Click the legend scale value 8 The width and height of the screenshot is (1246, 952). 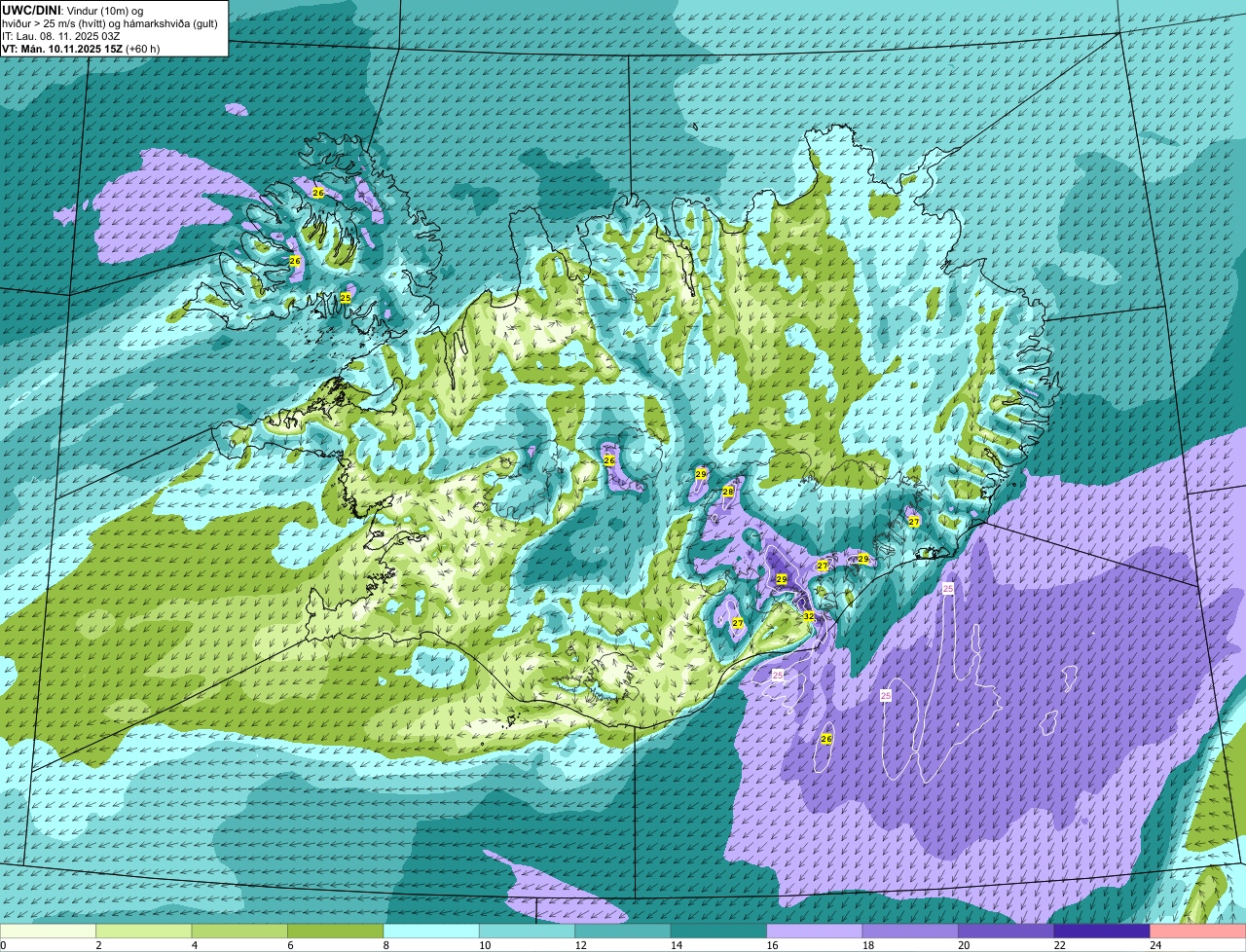tap(386, 945)
